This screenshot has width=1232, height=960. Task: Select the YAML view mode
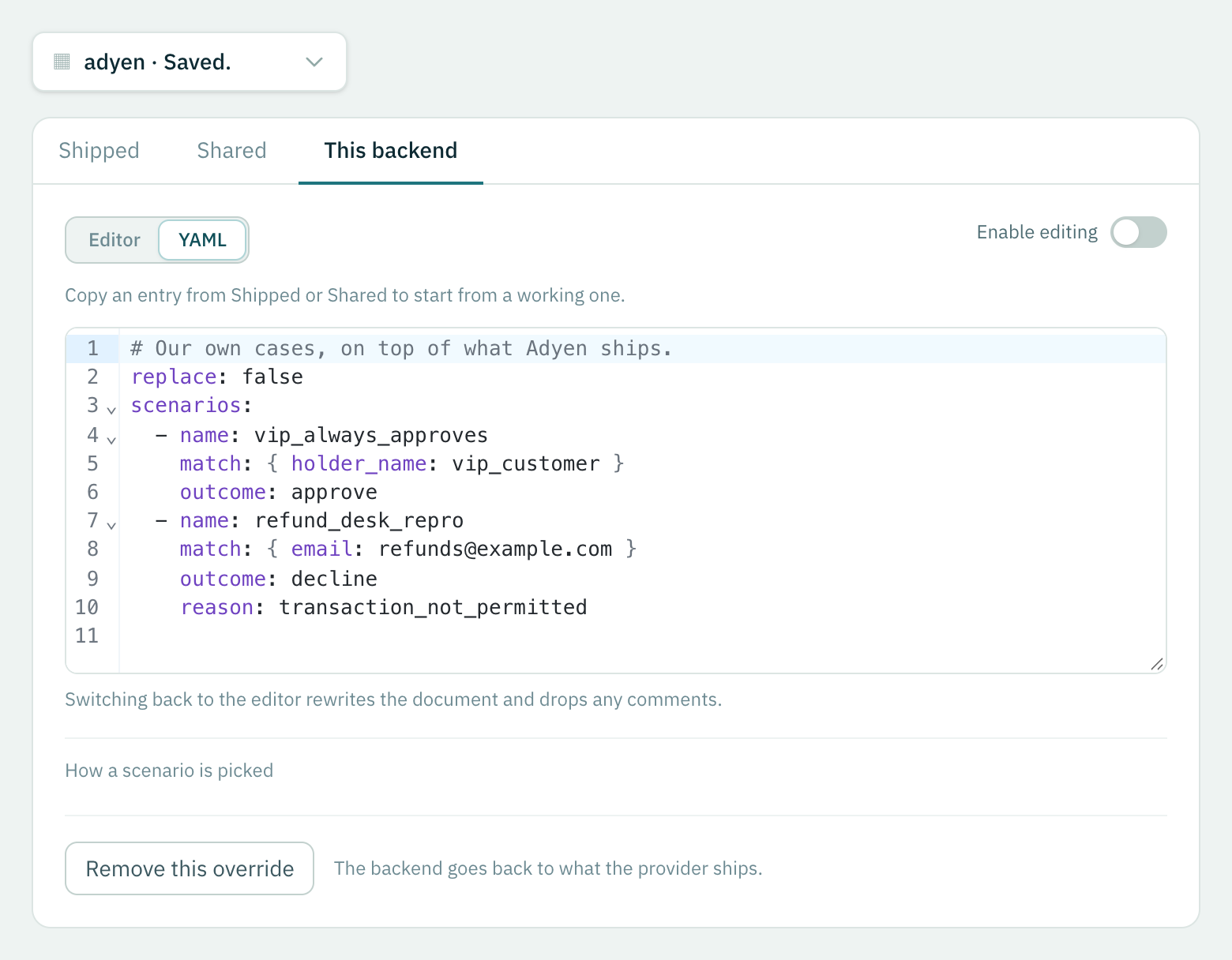pos(202,240)
